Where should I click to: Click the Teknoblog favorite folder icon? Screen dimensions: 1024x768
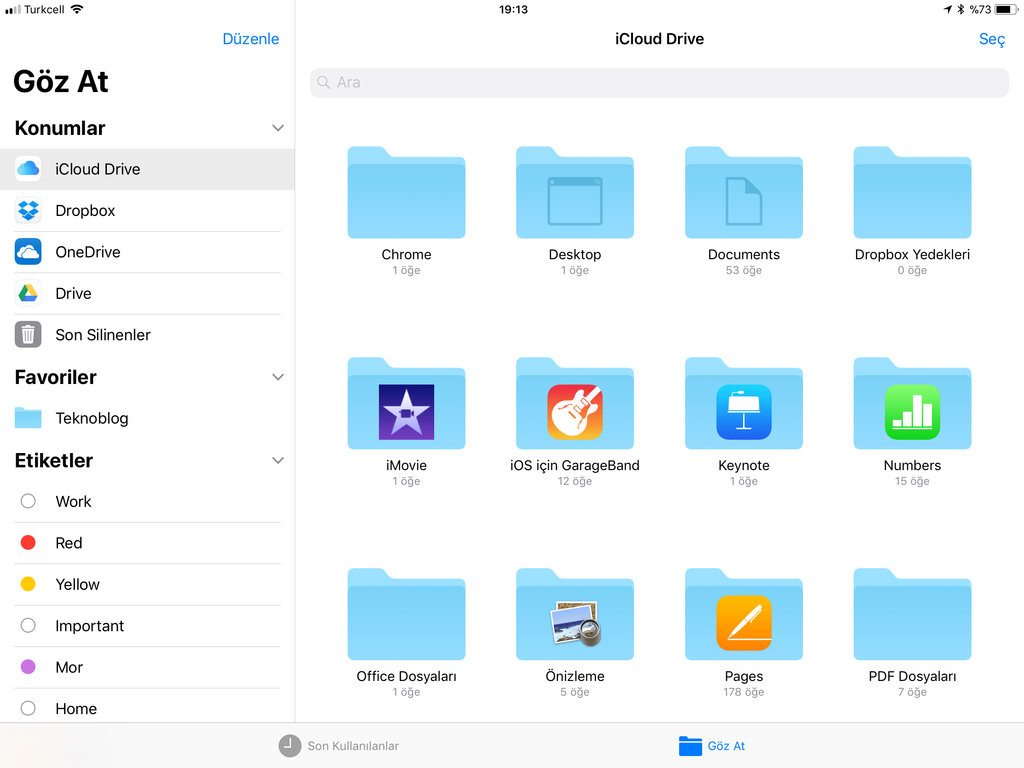click(28, 418)
